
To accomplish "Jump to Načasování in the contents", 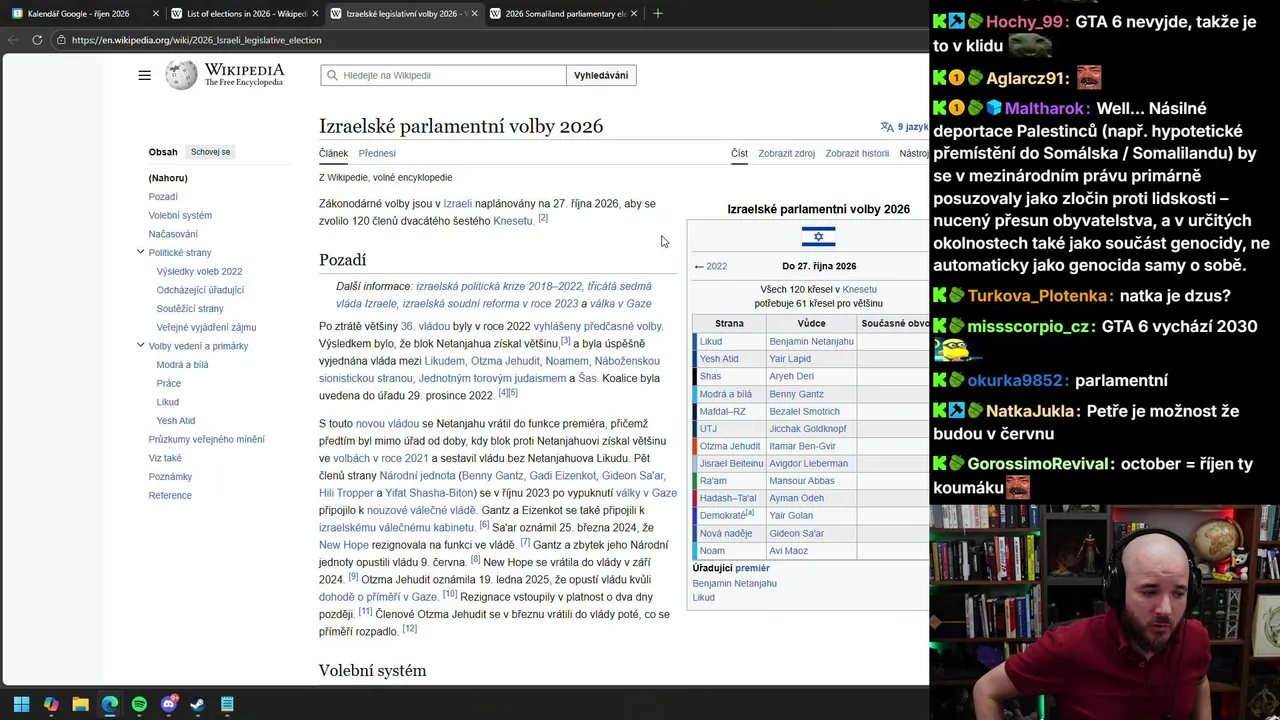I will point(173,234).
